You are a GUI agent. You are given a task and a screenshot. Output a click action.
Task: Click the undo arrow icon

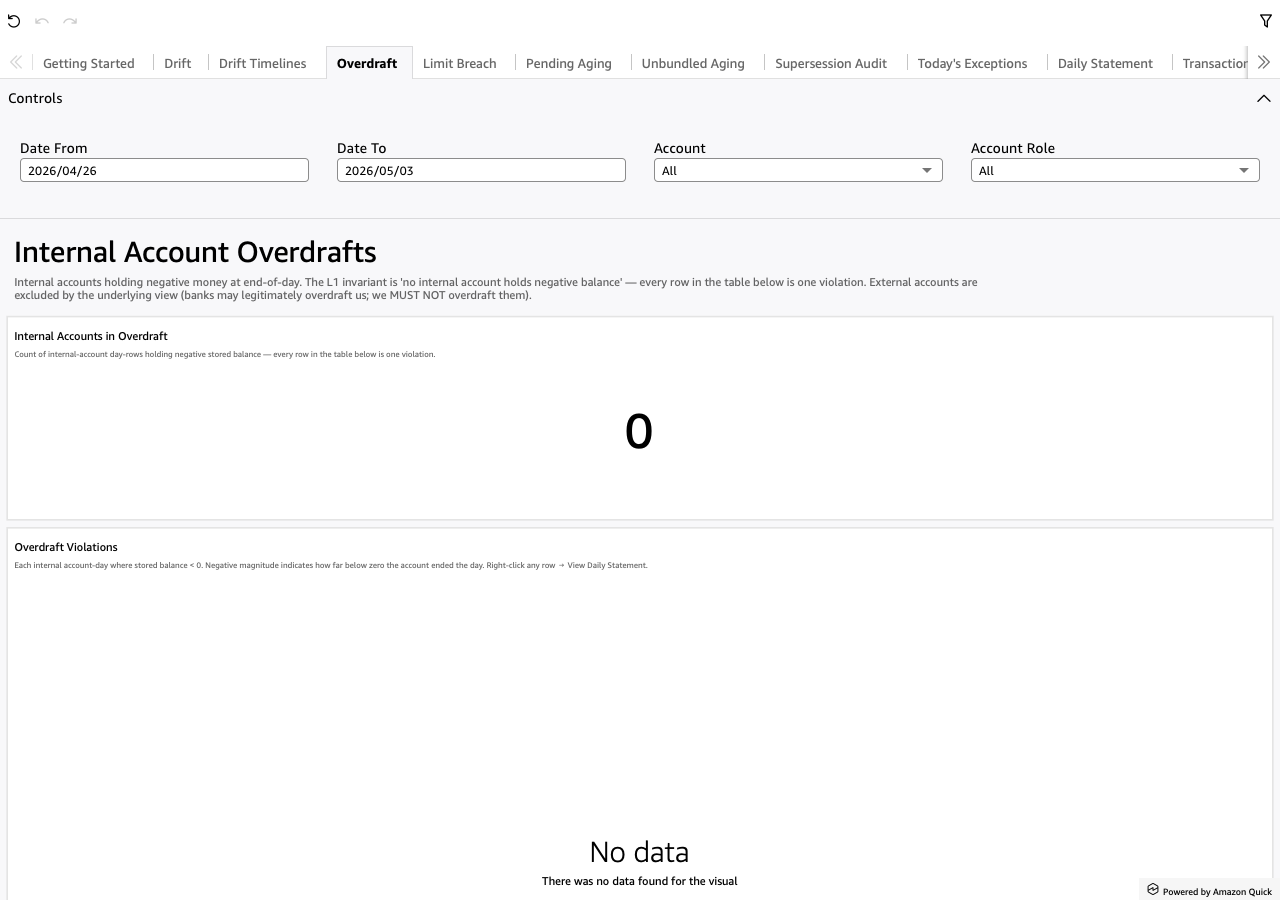coord(42,21)
